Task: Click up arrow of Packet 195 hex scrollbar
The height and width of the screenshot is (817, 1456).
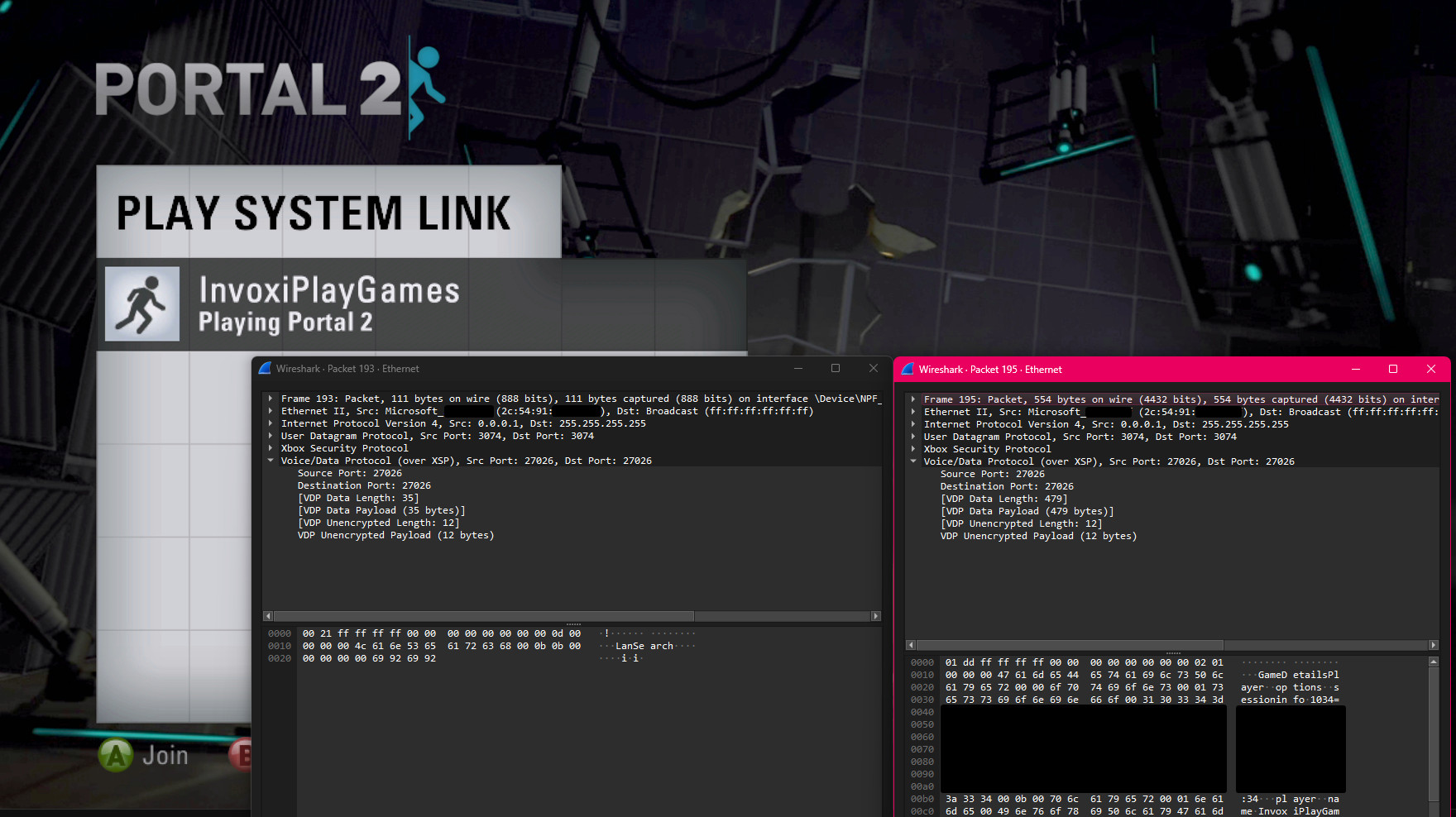Action: [x=1434, y=662]
